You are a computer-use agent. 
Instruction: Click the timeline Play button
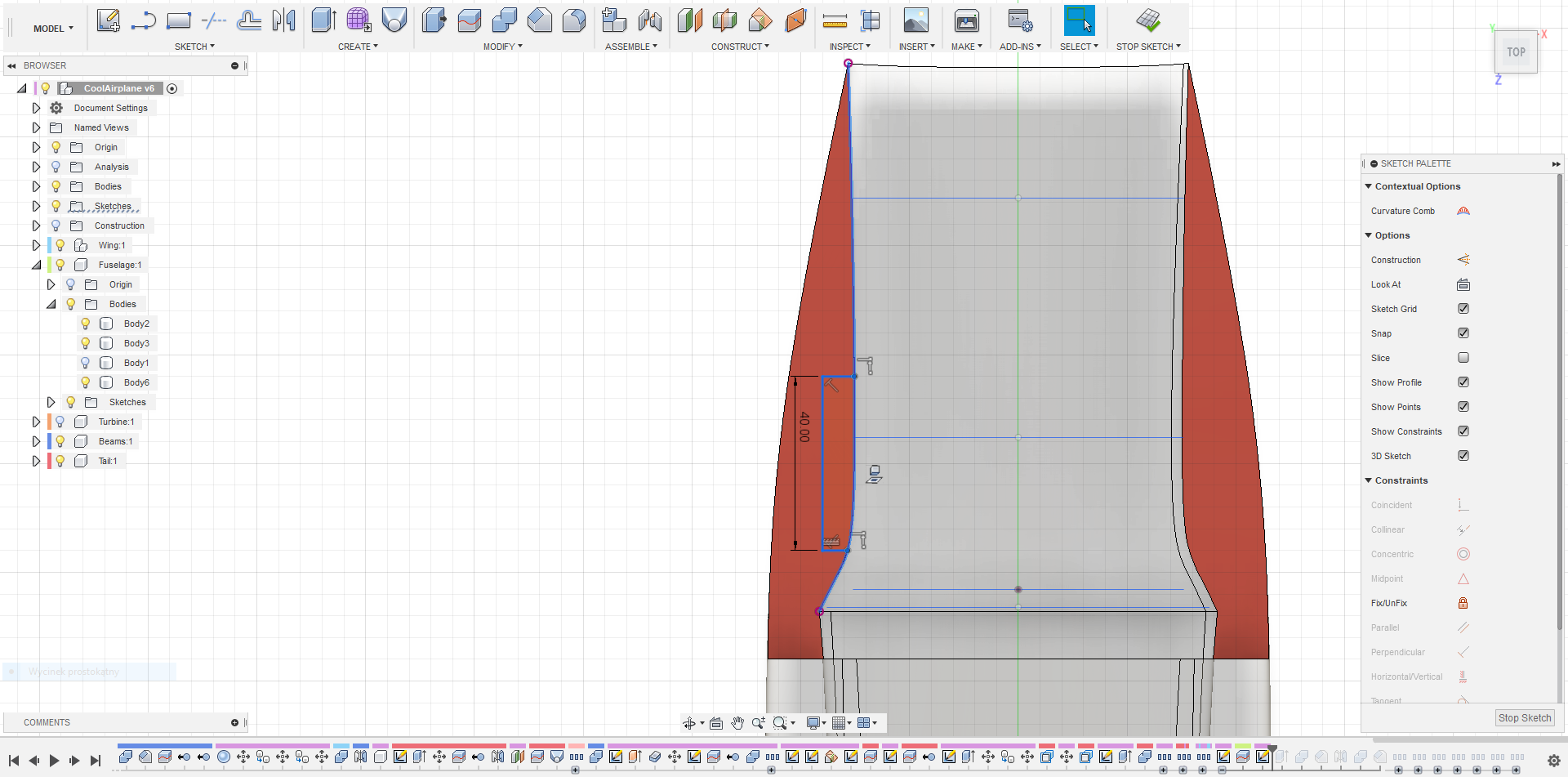pyautogui.click(x=54, y=761)
